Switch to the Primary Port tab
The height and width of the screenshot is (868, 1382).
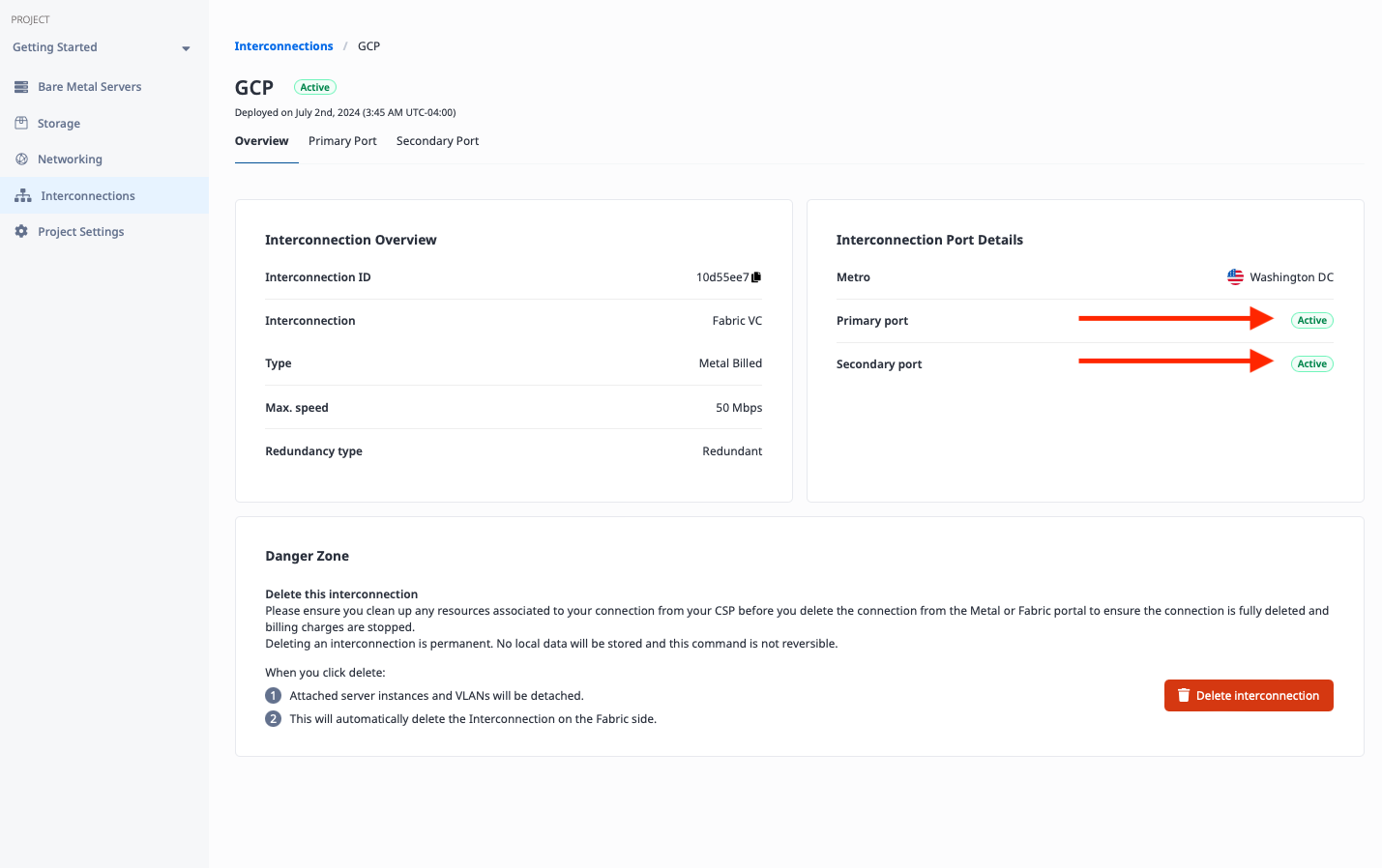pos(342,141)
